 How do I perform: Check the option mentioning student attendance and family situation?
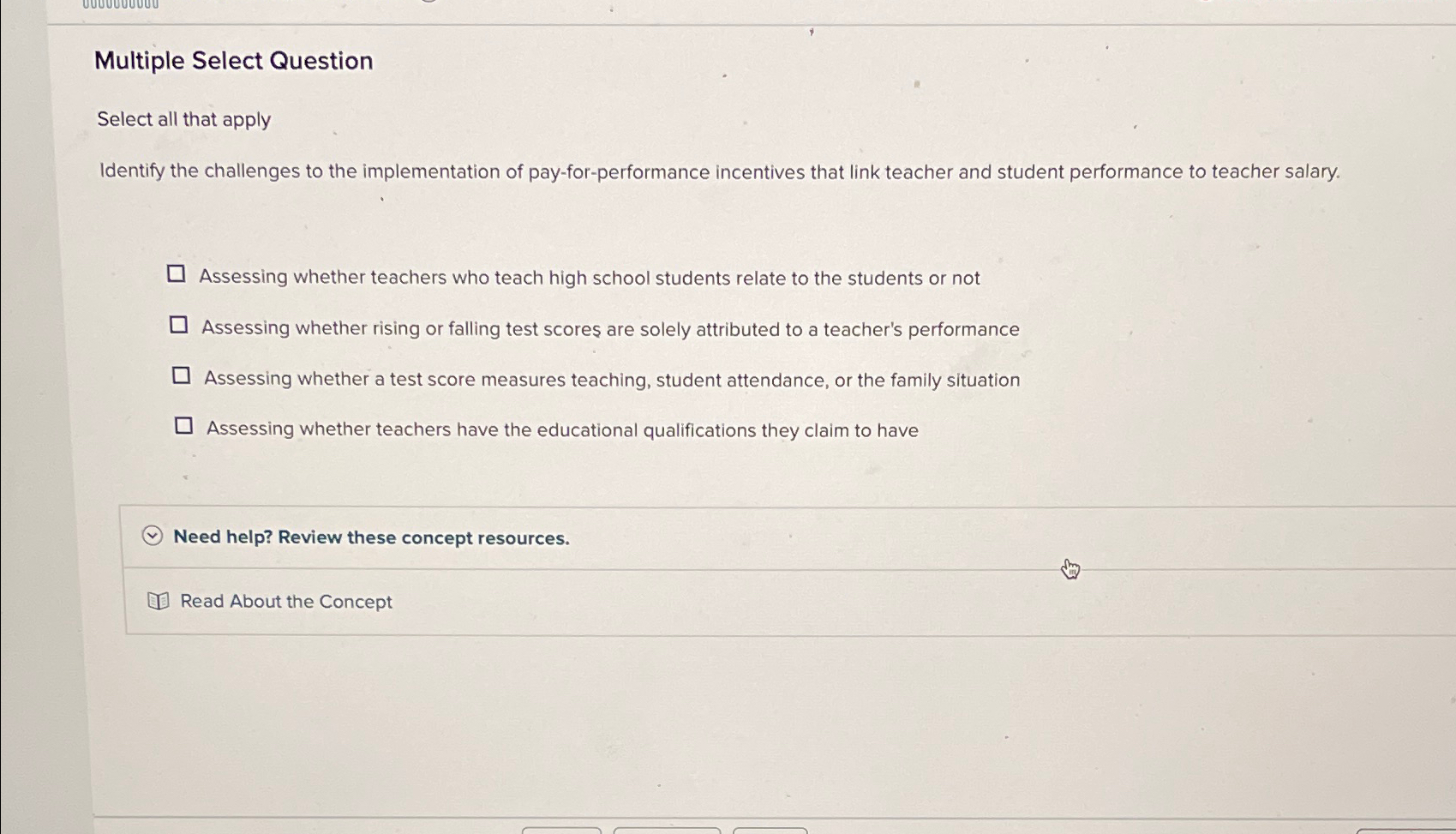point(181,375)
